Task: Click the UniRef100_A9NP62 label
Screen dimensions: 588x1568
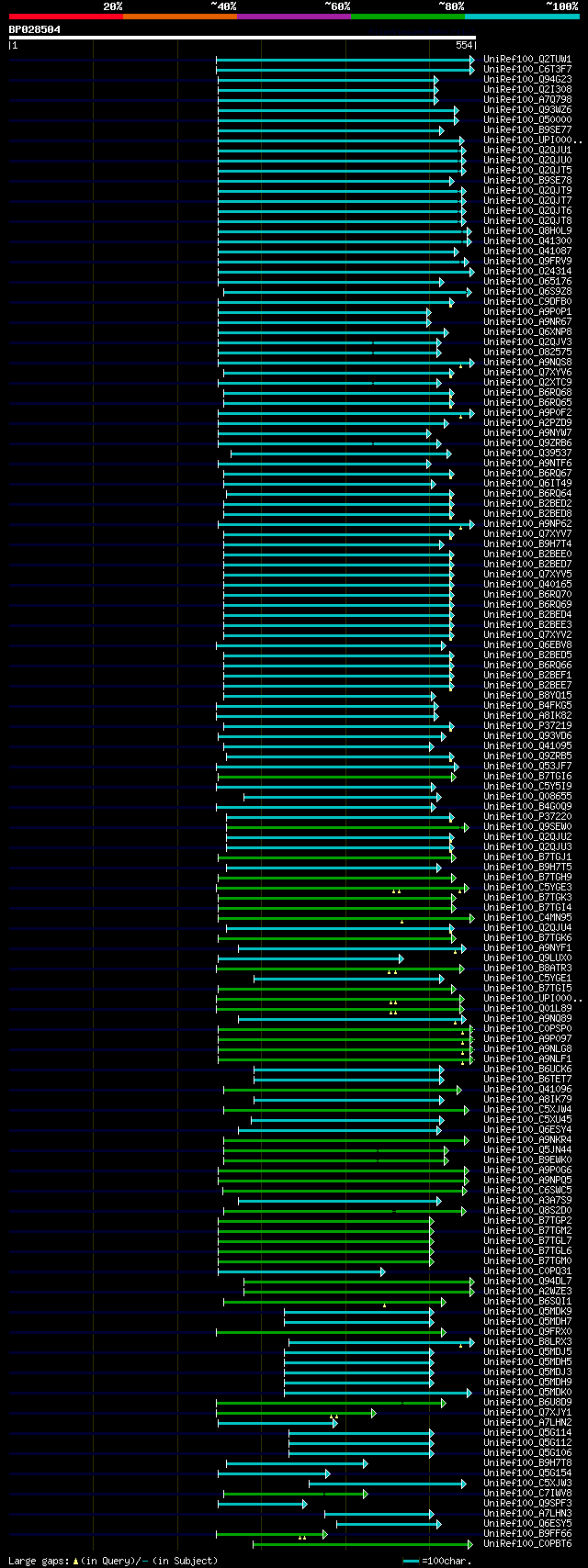Action: (x=527, y=523)
